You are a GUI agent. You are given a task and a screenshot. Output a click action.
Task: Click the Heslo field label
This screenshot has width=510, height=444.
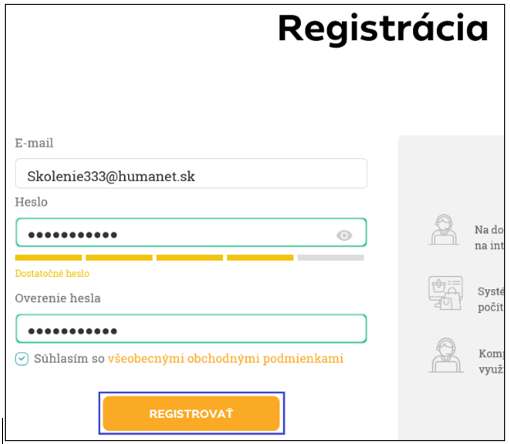pyautogui.click(x=31, y=202)
